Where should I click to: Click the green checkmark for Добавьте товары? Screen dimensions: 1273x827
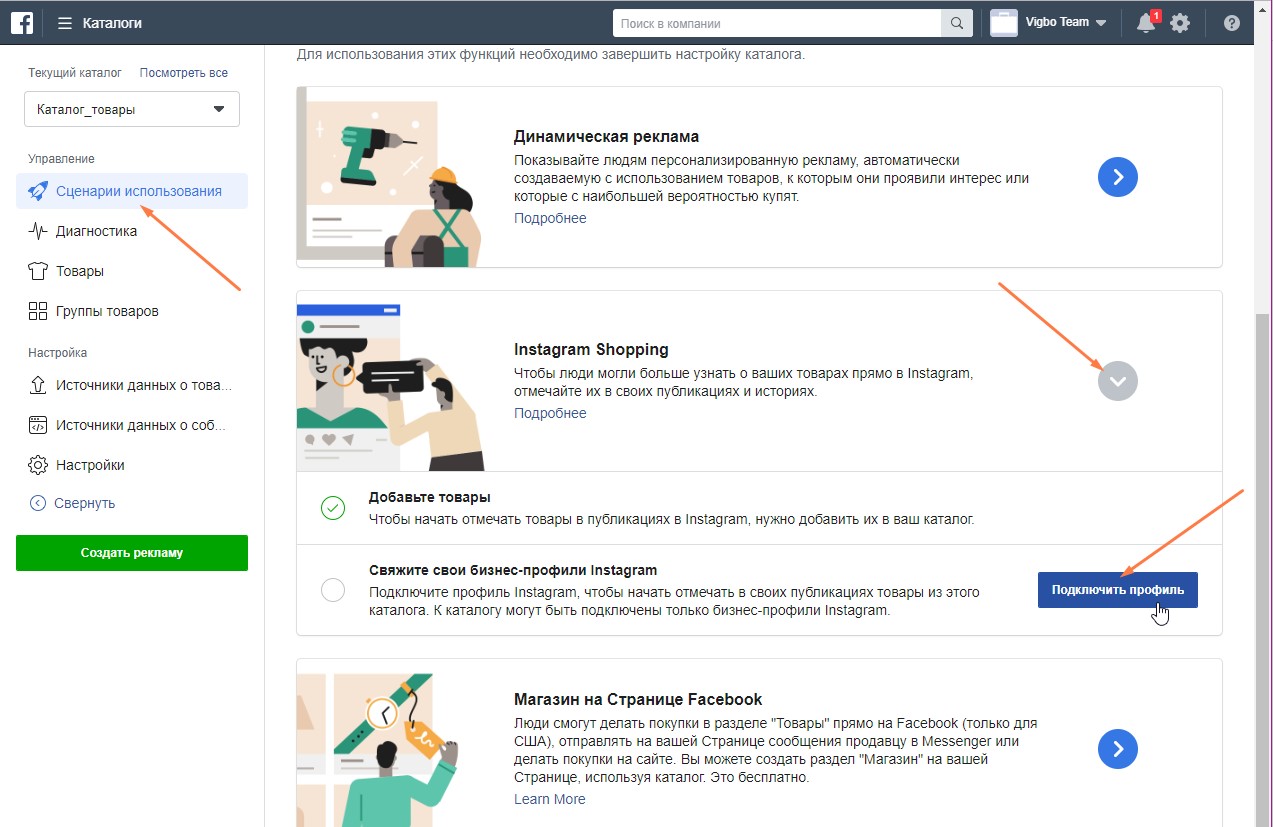[x=333, y=508]
